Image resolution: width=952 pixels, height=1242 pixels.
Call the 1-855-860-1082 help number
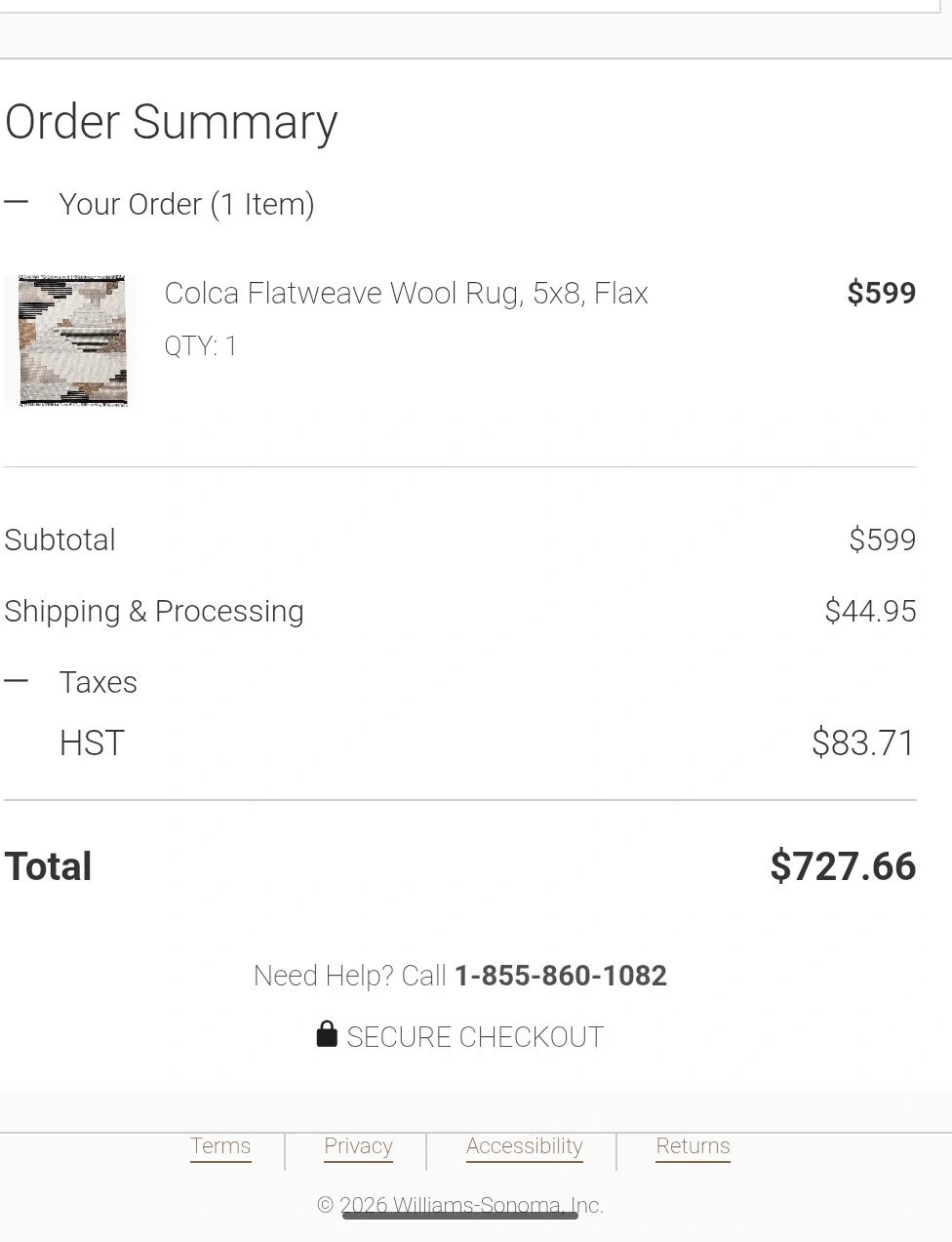560,976
